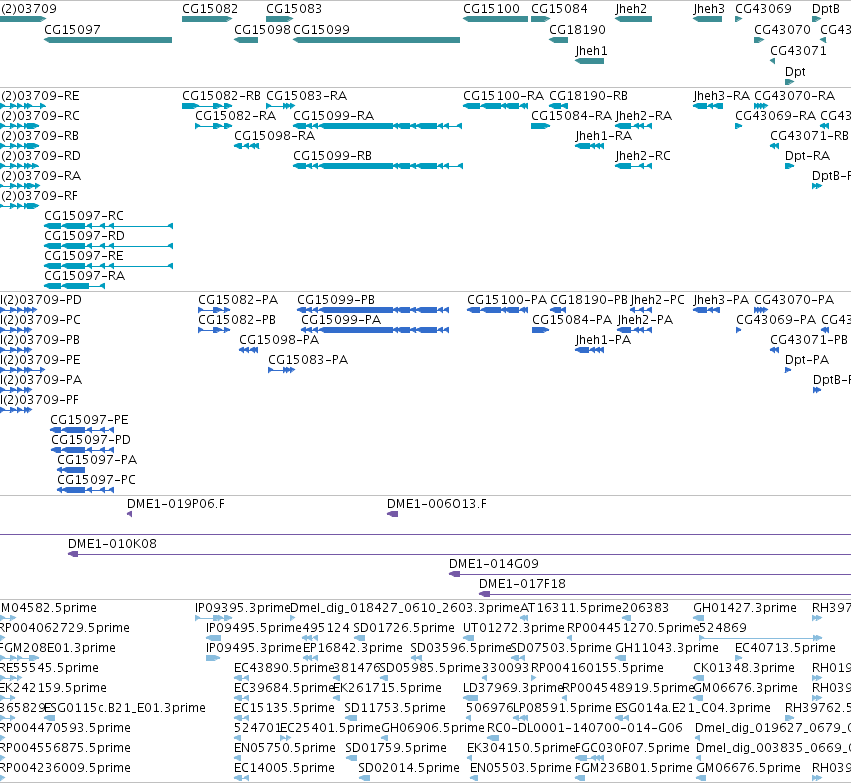The image size is (851, 783).
Task: Click the DptB gene label
Action: (825, 9)
